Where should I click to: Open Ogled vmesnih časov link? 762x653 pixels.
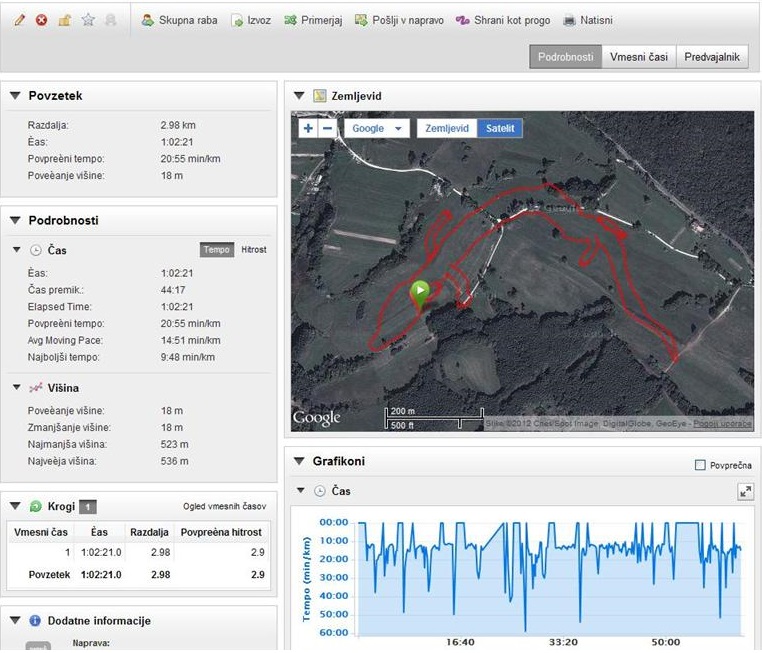click(x=225, y=506)
